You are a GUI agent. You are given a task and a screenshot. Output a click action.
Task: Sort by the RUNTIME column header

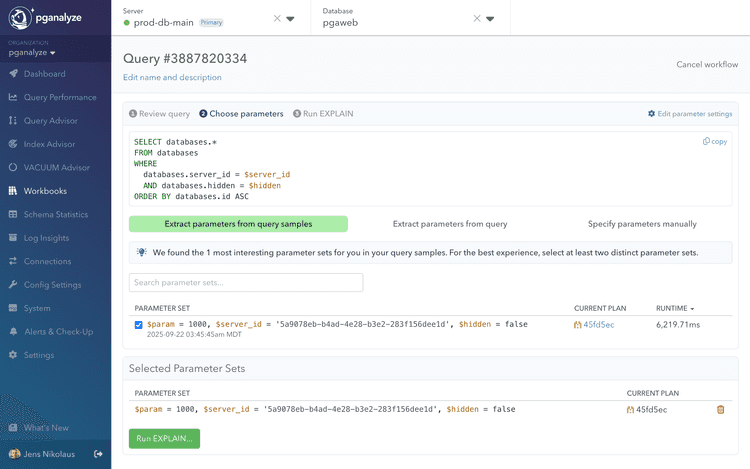click(674, 308)
